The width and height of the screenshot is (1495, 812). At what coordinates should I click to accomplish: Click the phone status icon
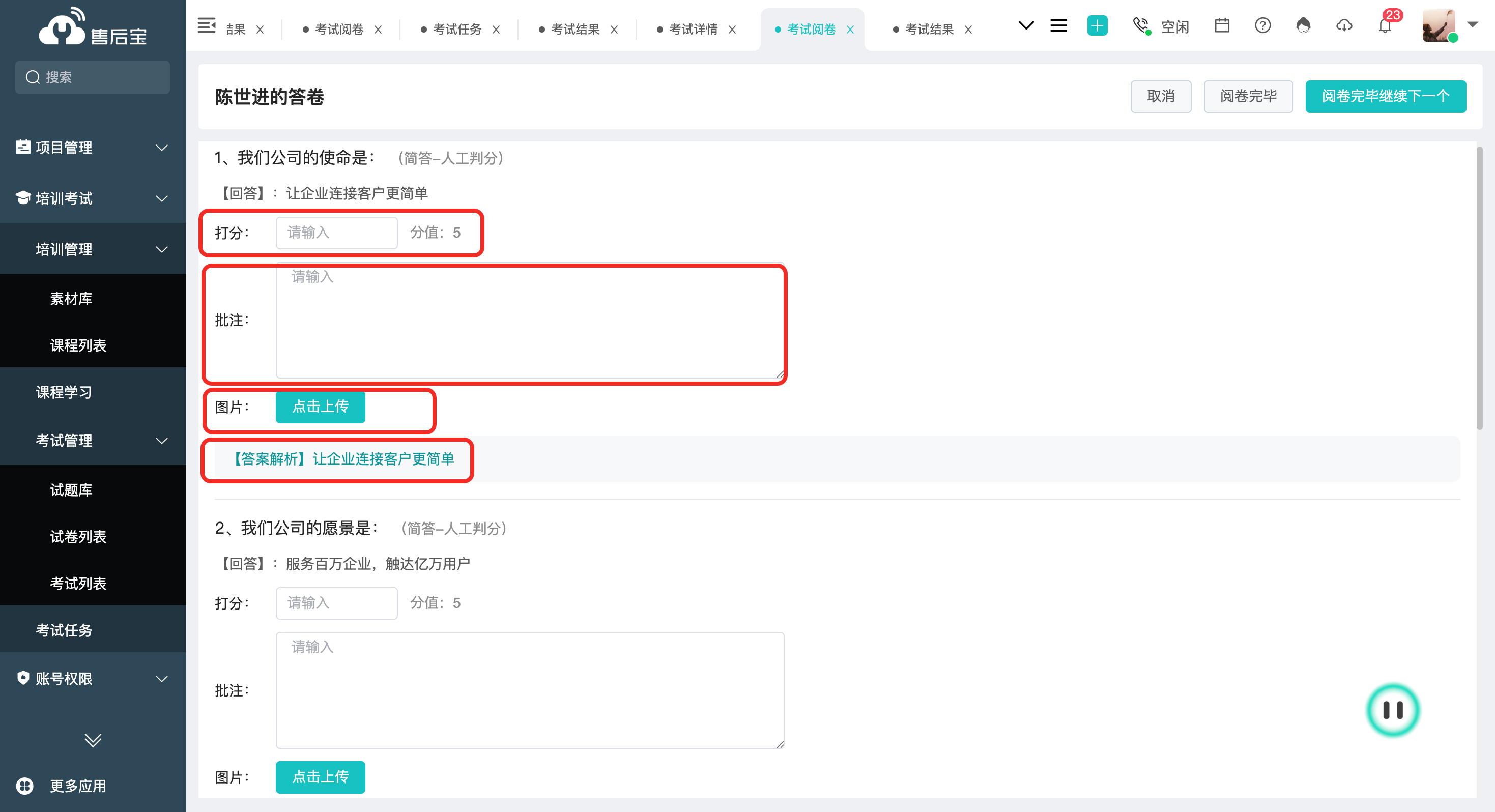[x=1141, y=26]
